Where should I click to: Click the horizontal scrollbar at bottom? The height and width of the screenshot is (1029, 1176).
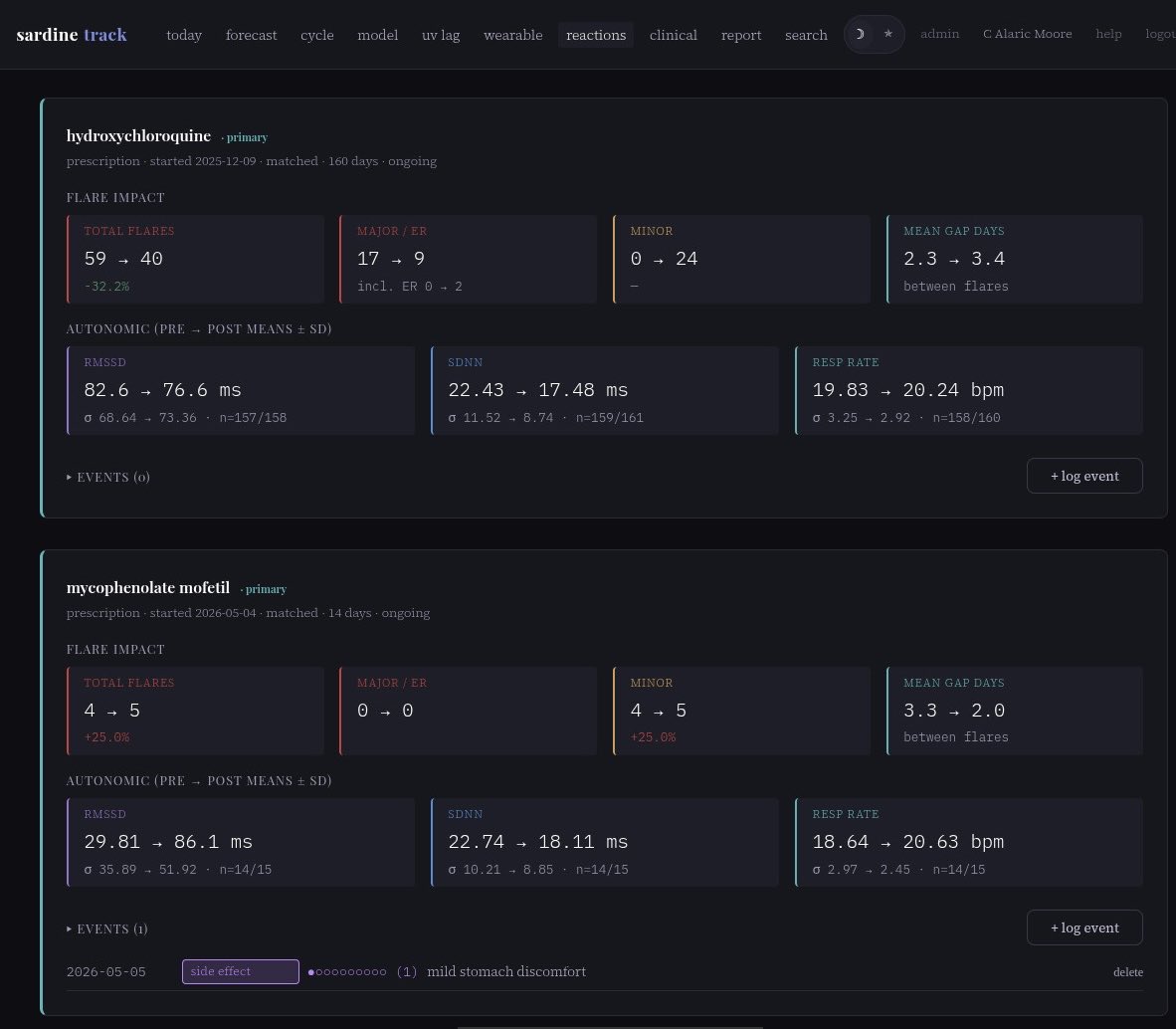(x=610, y=1027)
